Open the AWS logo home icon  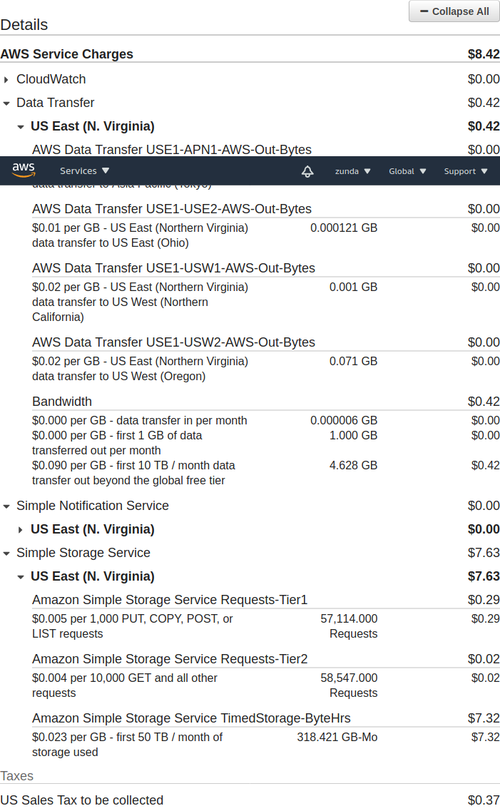pos(23,170)
